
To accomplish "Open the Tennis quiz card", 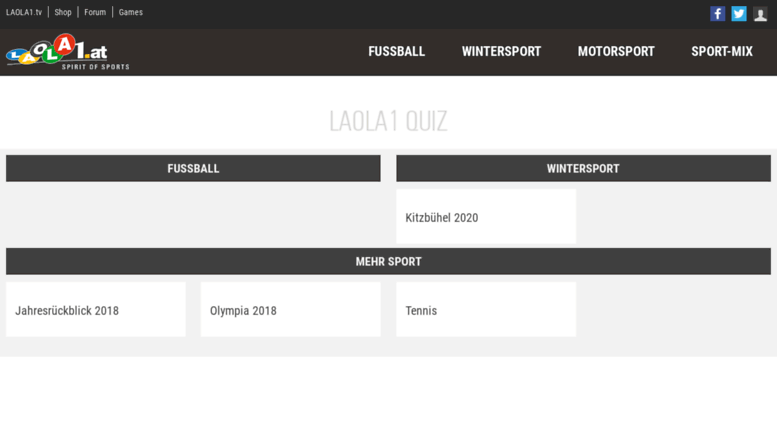I will coord(486,310).
